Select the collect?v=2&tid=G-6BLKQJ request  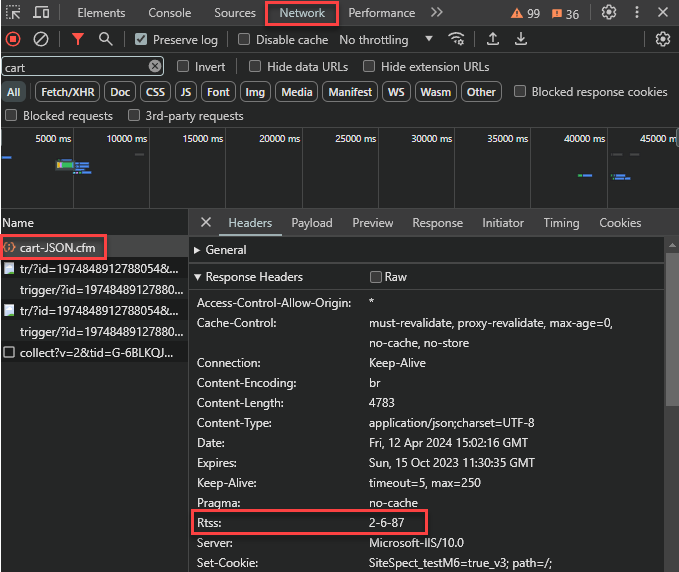coord(96,353)
